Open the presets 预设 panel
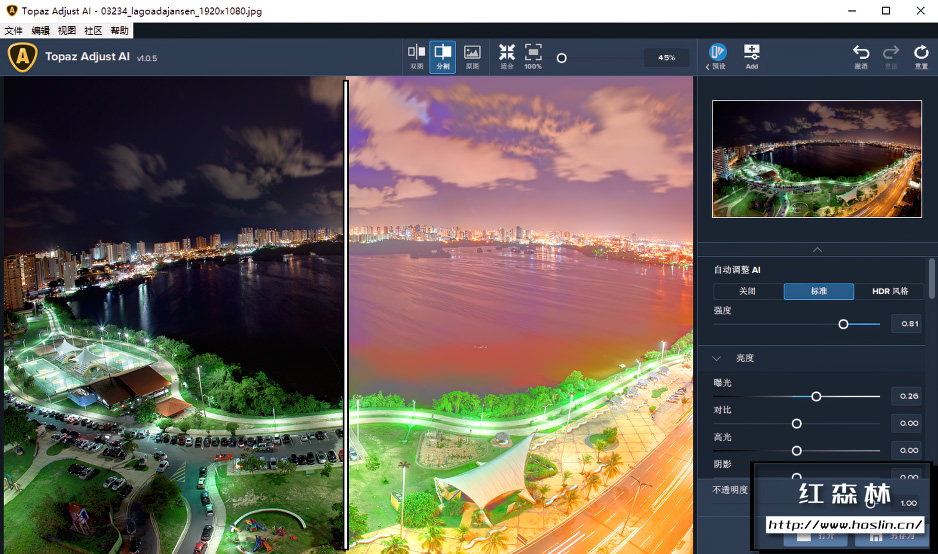 (717, 57)
